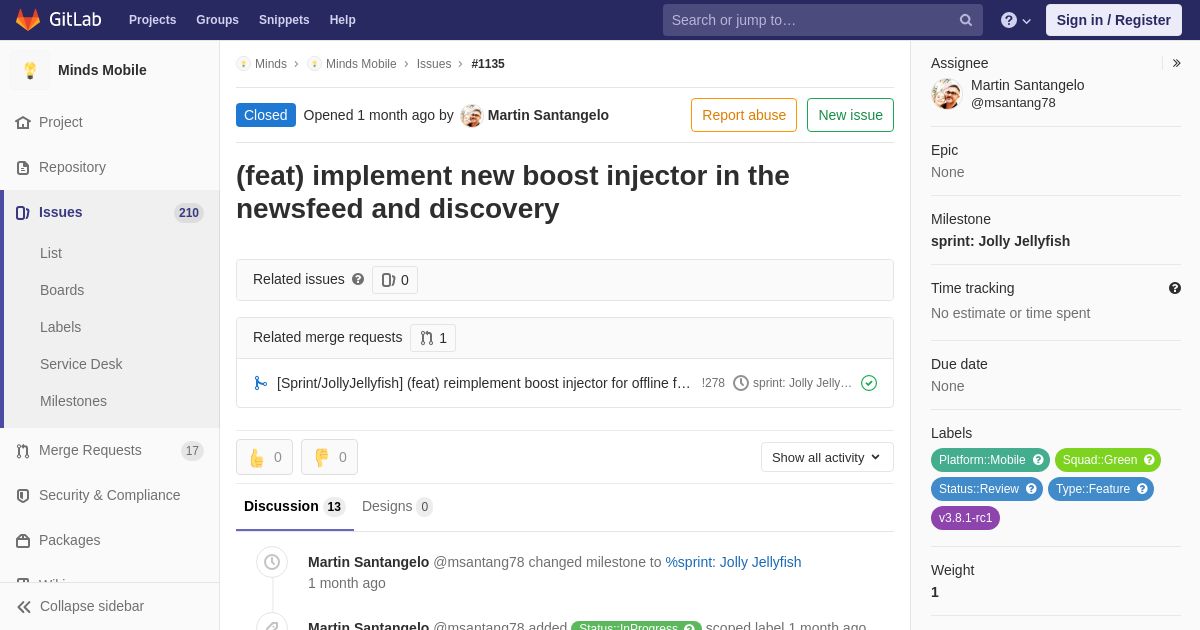Switch to the Designs tab

pos(397,506)
